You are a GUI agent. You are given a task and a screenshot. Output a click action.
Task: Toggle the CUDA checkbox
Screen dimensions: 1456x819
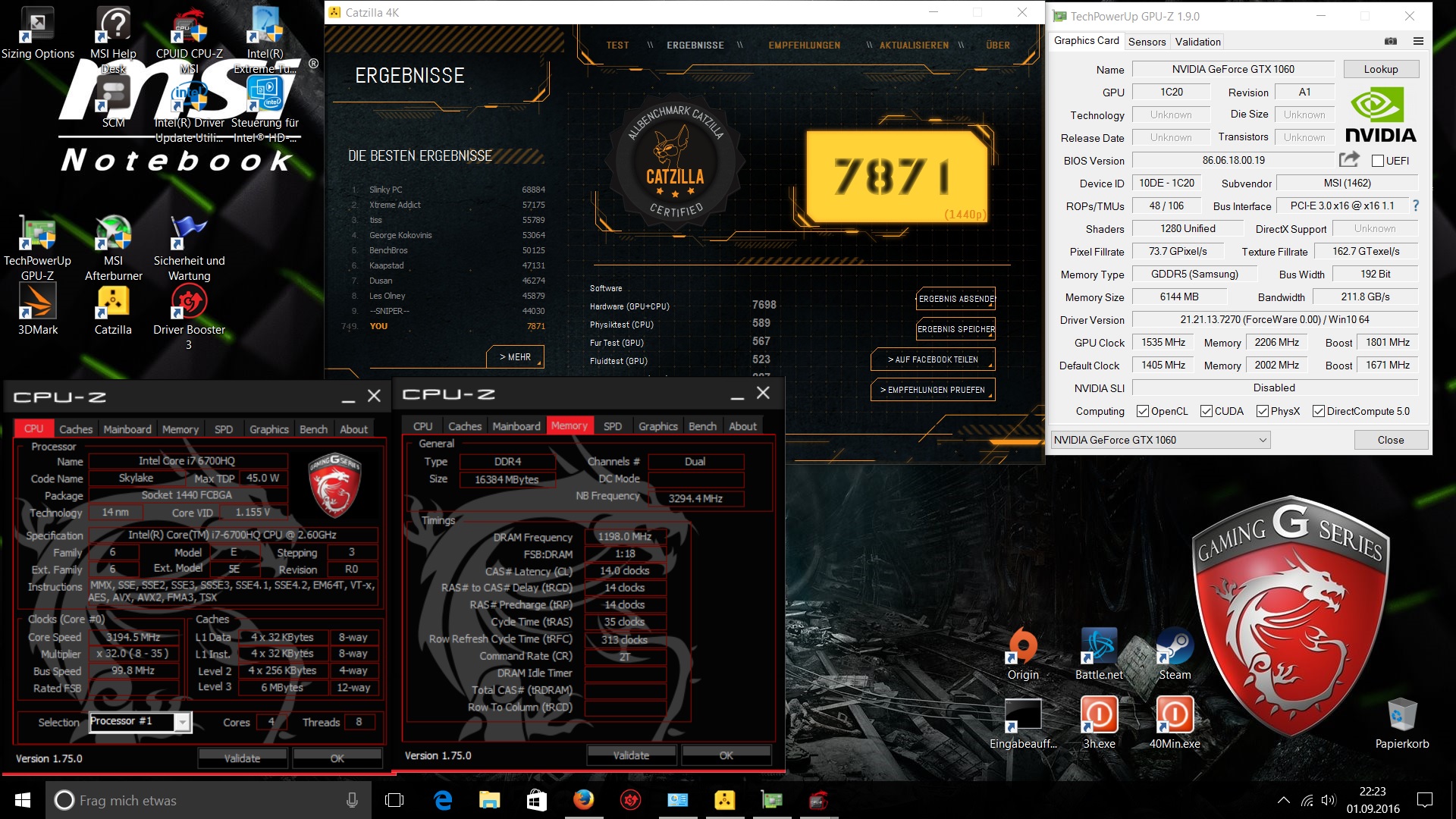pyautogui.click(x=1206, y=411)
